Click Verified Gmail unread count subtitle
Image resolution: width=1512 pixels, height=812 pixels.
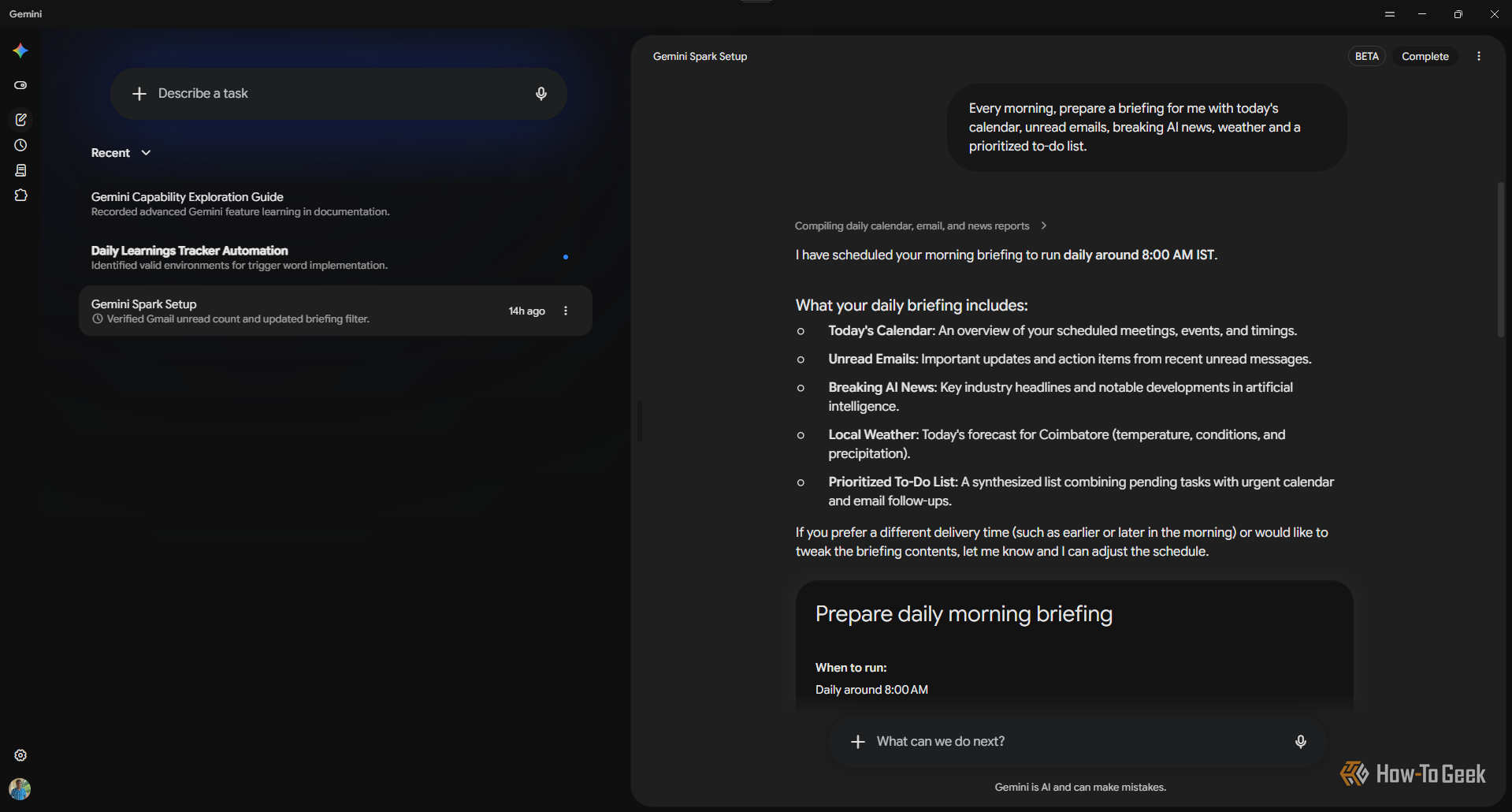pyautogui.click(x=238, y=319)
